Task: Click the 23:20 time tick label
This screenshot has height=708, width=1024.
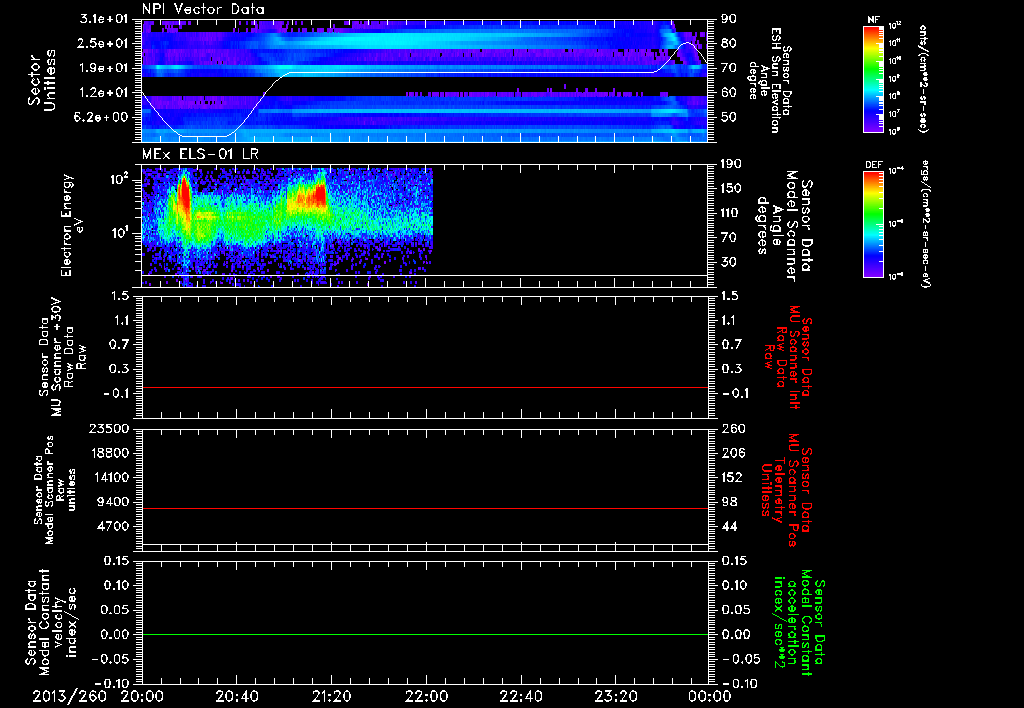Action: [x=615, y=696]
